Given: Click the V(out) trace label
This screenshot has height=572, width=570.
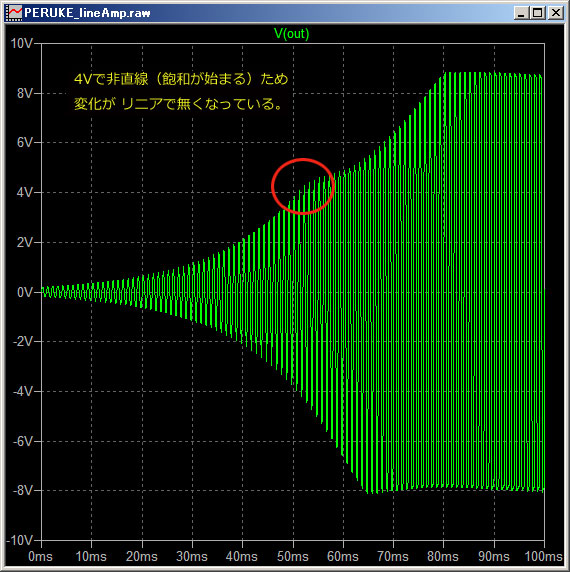Looking at the screenshot, I should pos(291,34).
